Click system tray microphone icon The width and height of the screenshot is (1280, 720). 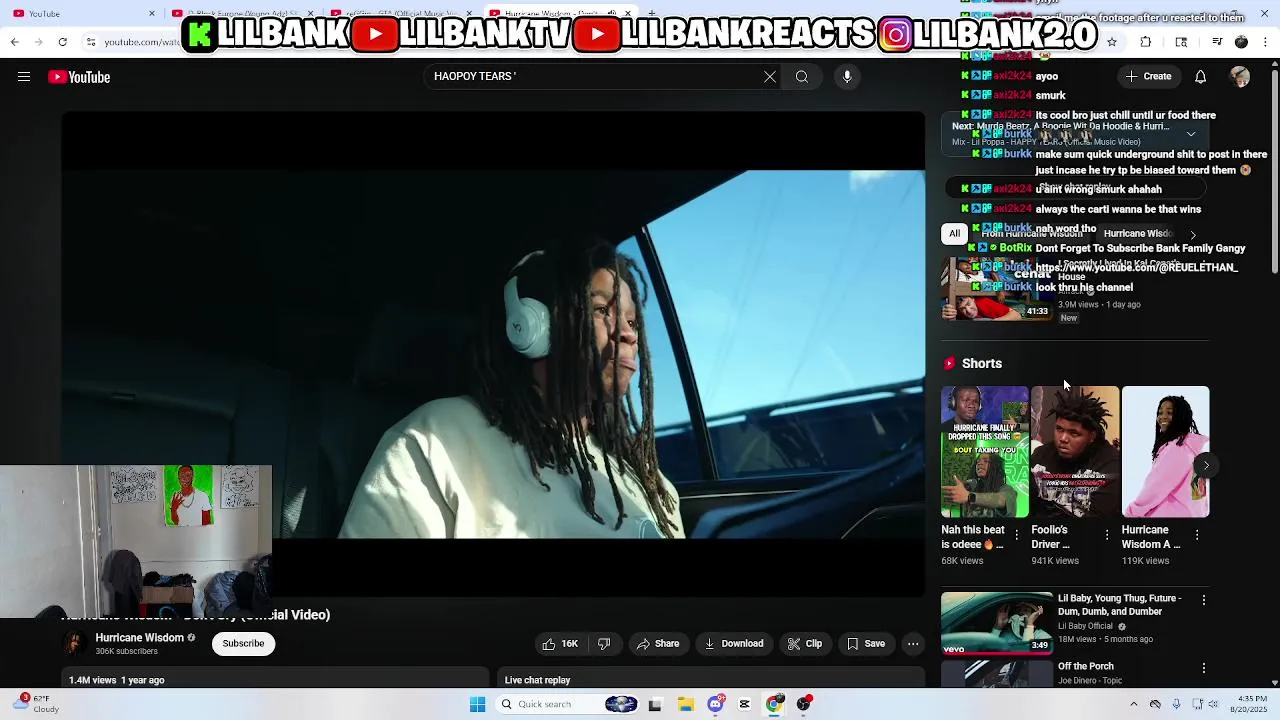[1176, 704]
